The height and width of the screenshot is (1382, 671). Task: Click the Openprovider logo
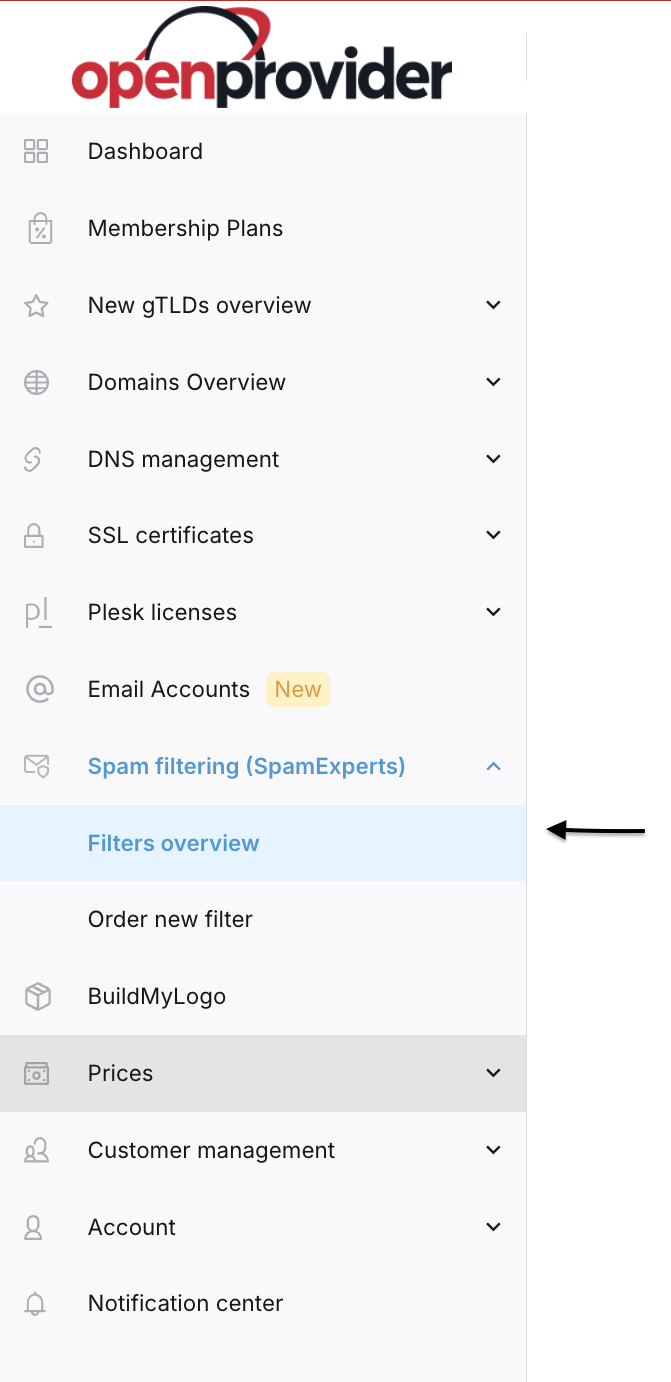click(262, 57)
